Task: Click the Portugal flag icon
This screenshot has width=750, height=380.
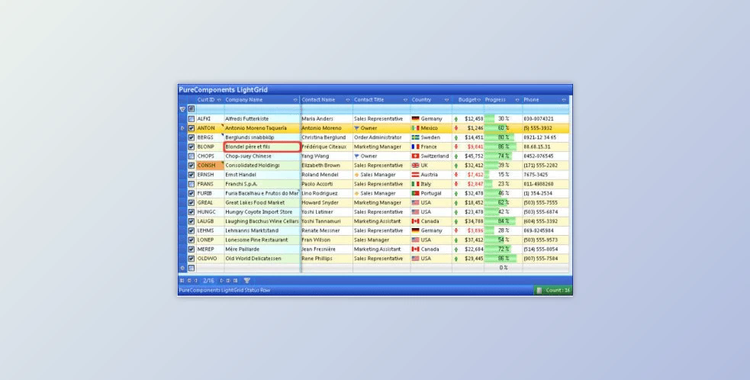Action: (415, 193)
